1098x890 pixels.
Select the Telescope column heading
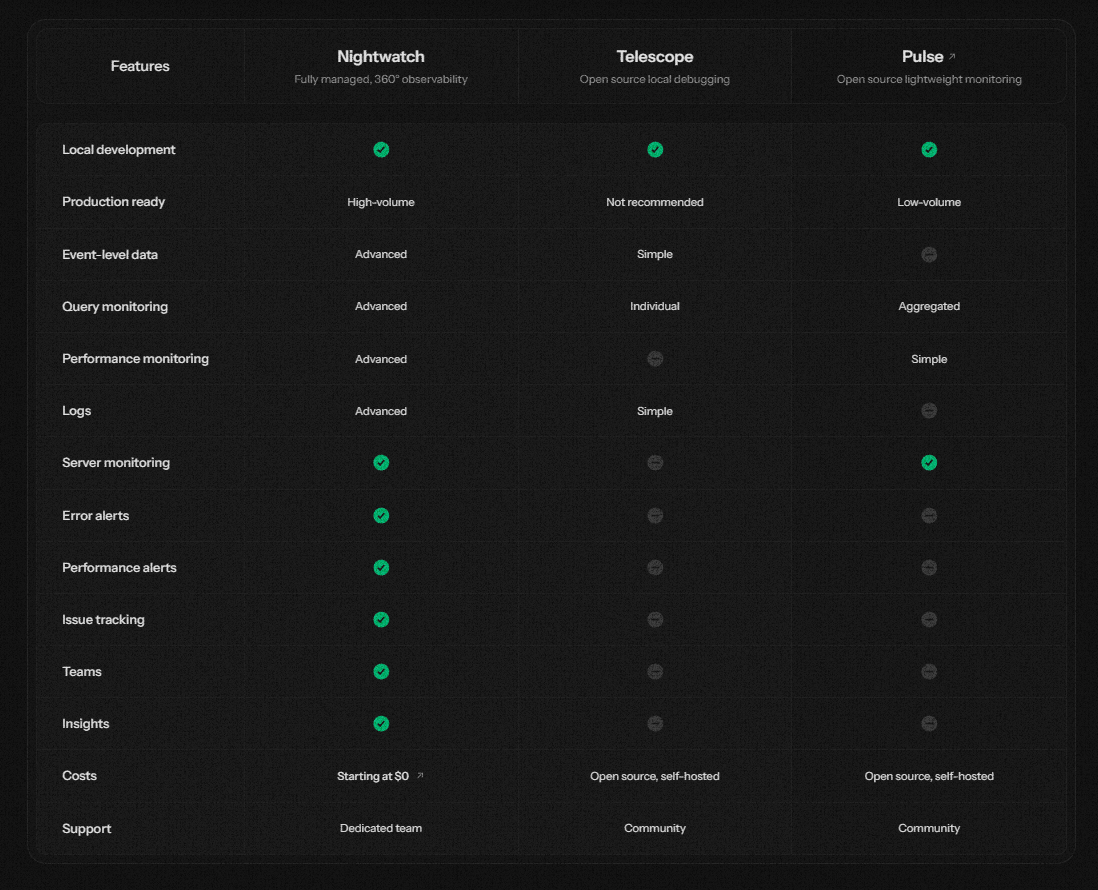click(x=655, y=57)
